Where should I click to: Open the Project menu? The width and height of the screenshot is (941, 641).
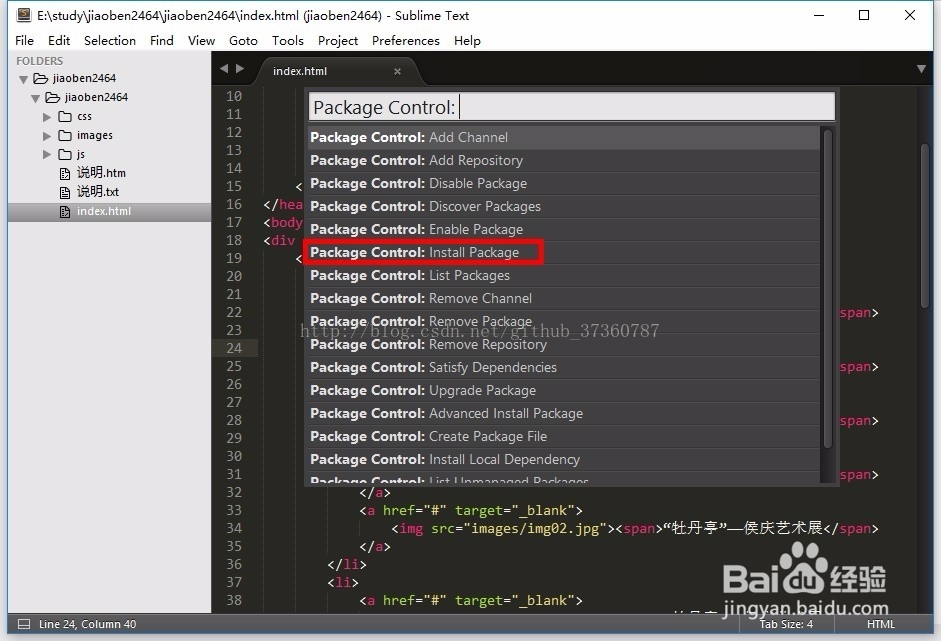[338, 40]
